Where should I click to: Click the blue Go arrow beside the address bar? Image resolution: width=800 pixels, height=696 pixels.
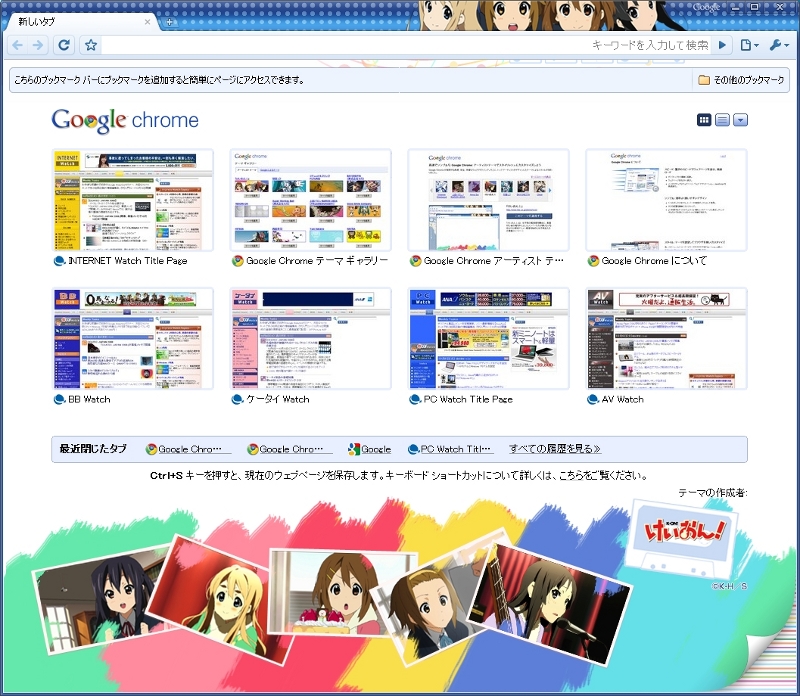(x=722, y=45)
